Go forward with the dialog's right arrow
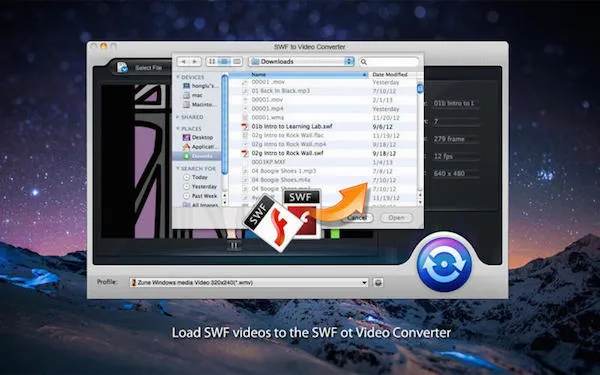Image resolution: width=600 pixels, height=375 pixels. (195, 61)
